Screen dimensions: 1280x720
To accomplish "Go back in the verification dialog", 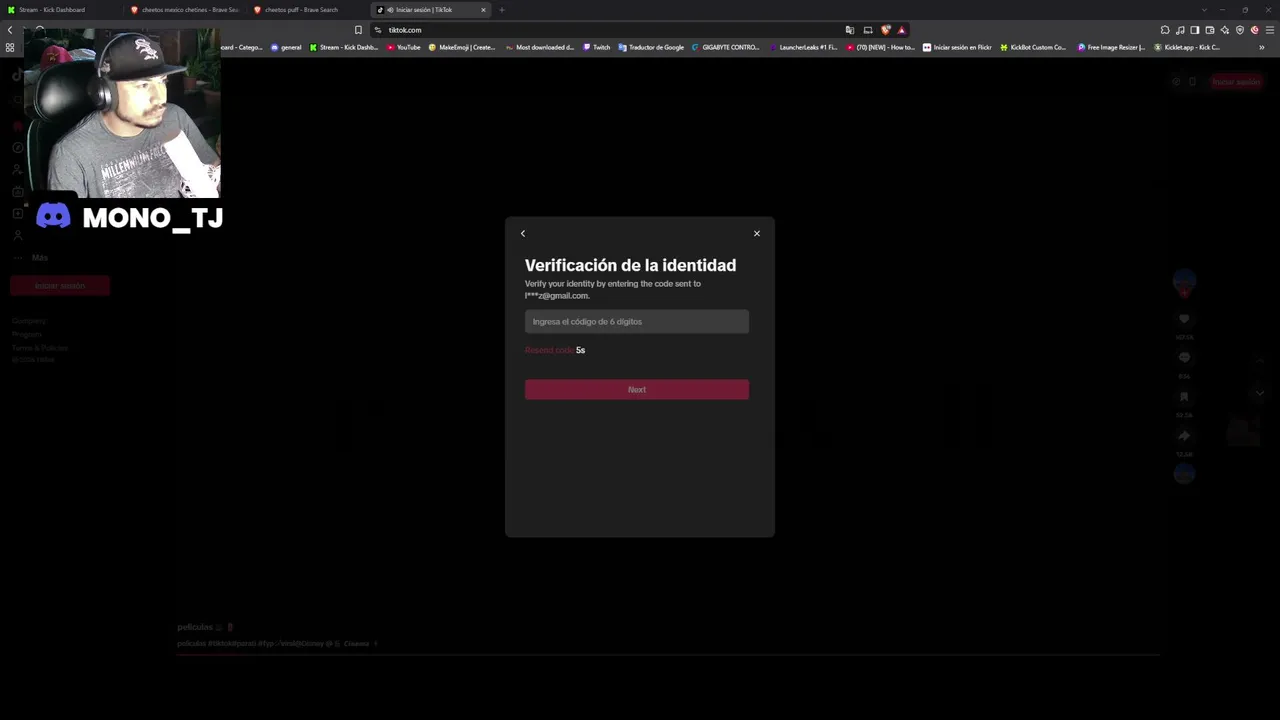I will (x=522, y=233).
